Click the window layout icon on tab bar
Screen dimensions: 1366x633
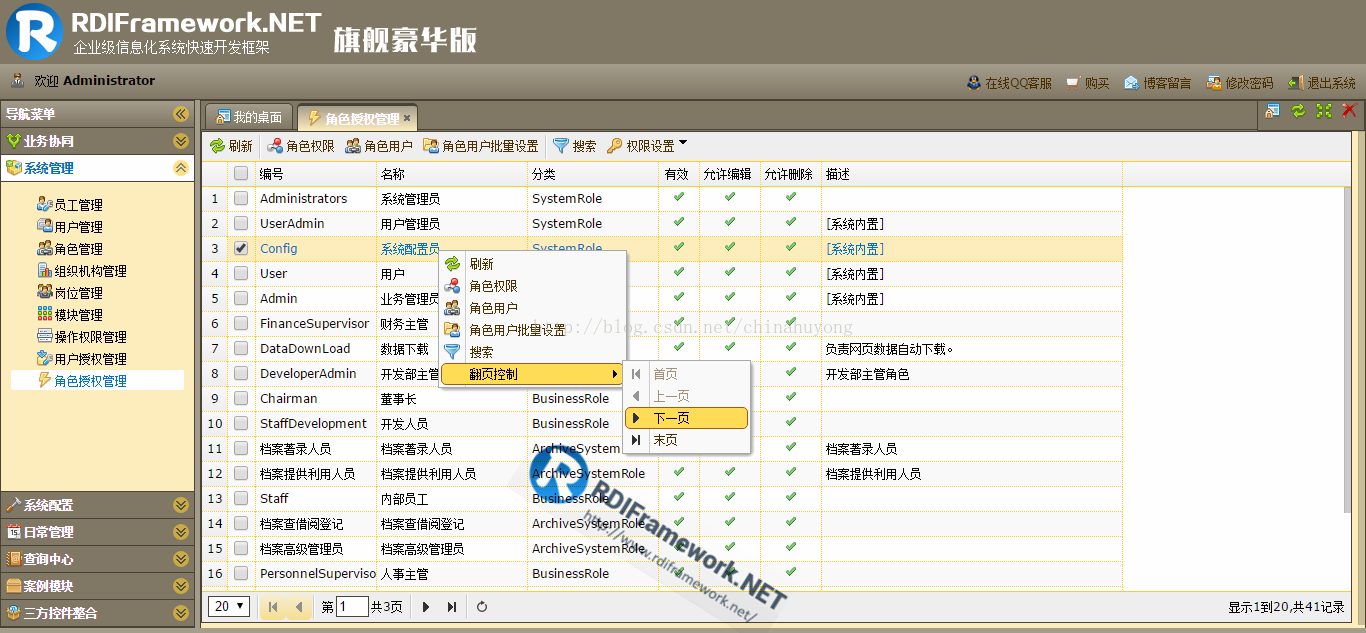coord(1272,111)
